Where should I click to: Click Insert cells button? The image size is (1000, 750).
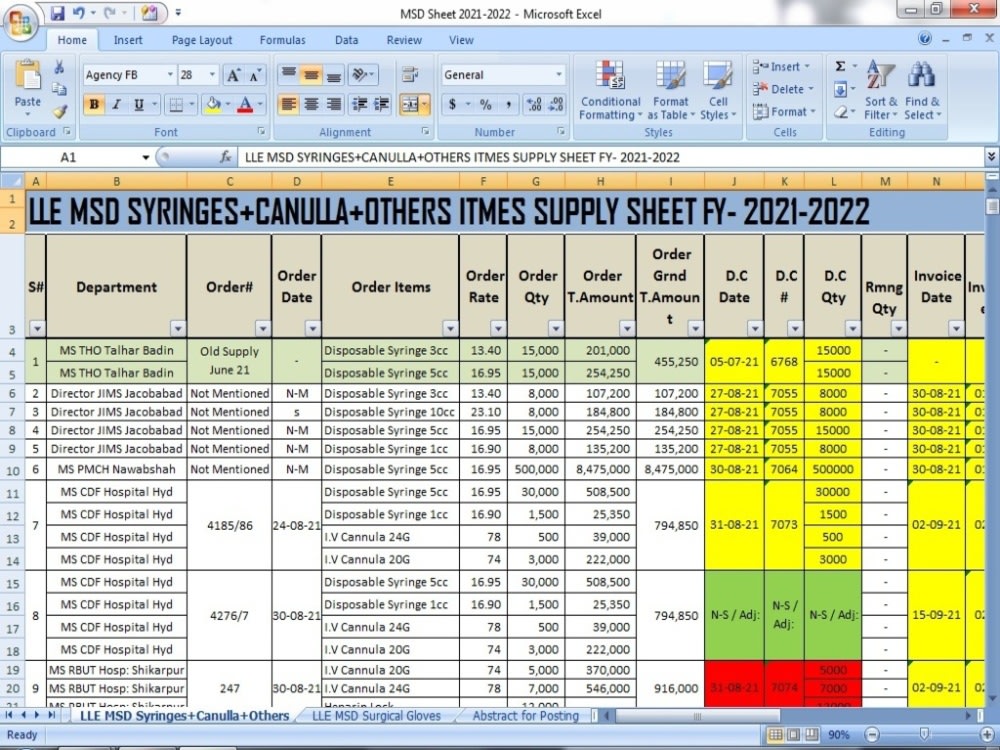tap(781, 67)
